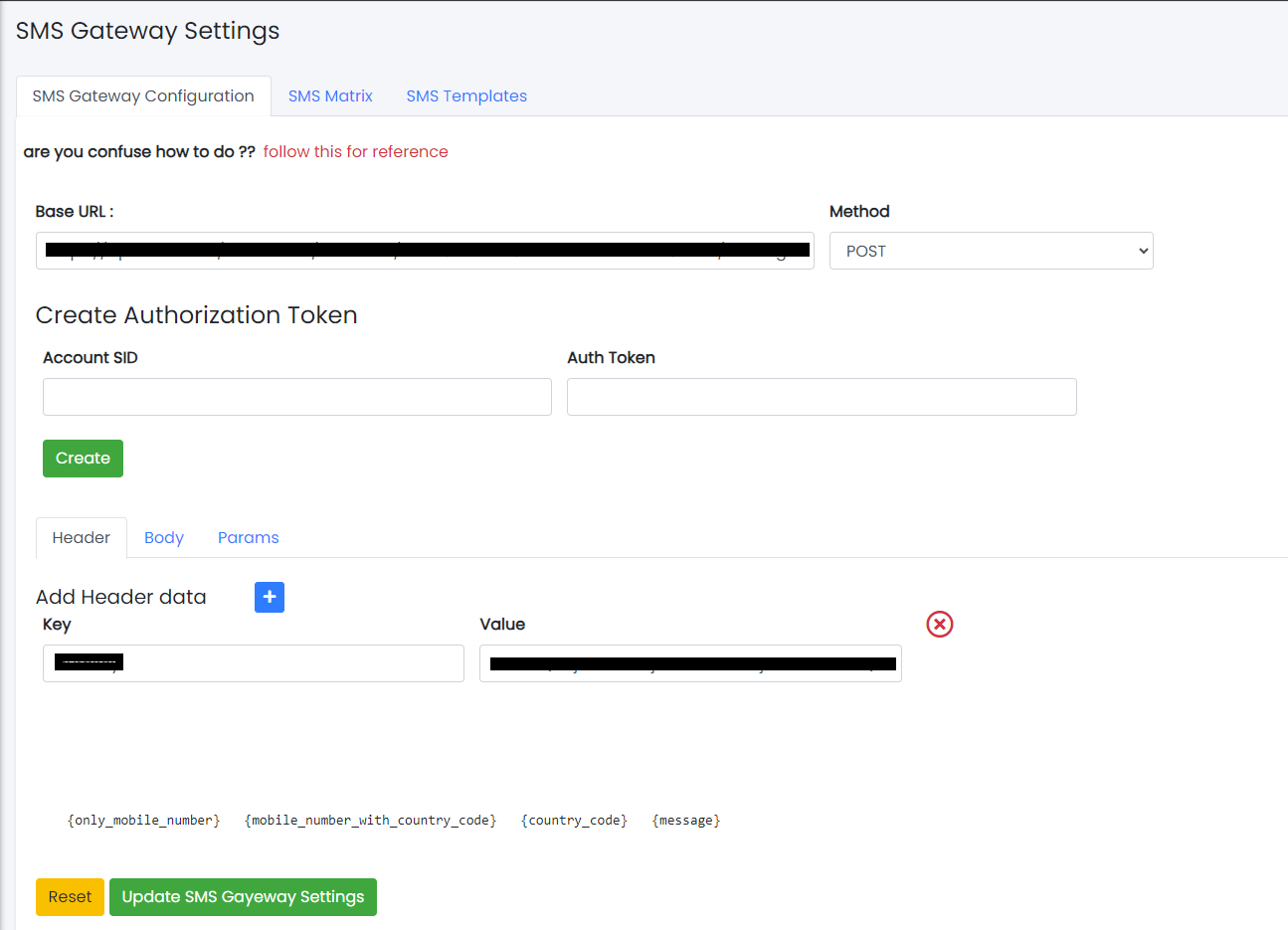Image resolution: width=1288 pixels, height=930 pixels.
Task: Open the SMS Templates tab
Action: tap(466, 96)
